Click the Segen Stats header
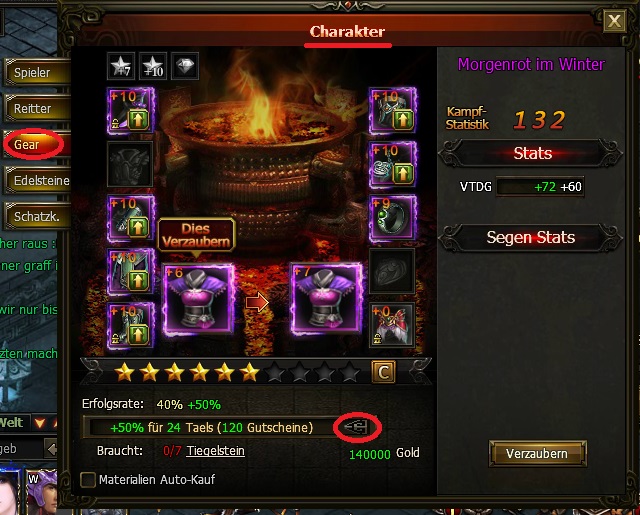 [531, 238]
